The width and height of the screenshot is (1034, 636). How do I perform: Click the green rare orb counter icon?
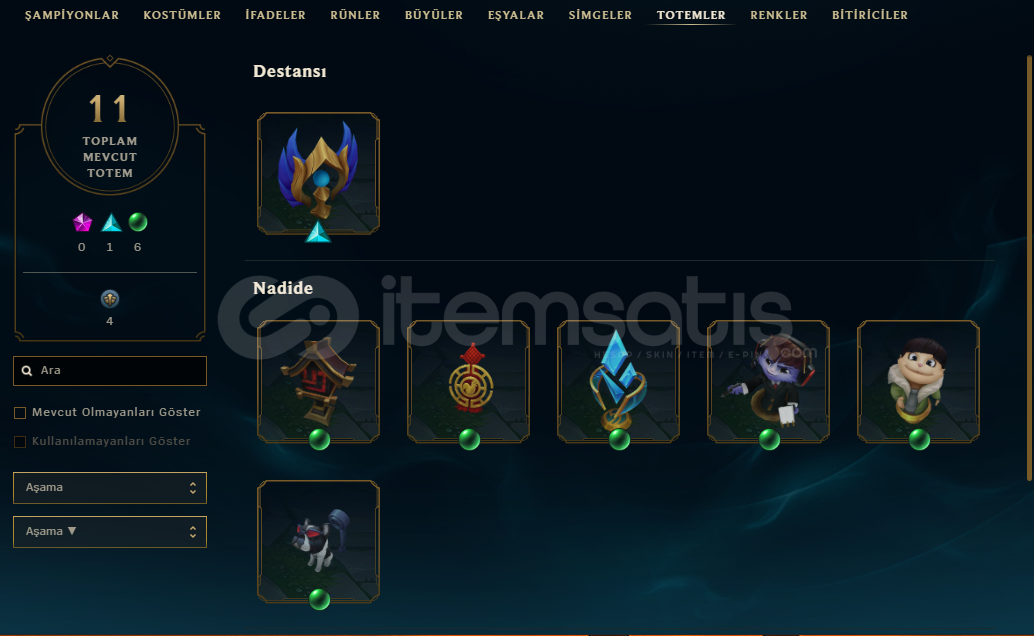138,222
